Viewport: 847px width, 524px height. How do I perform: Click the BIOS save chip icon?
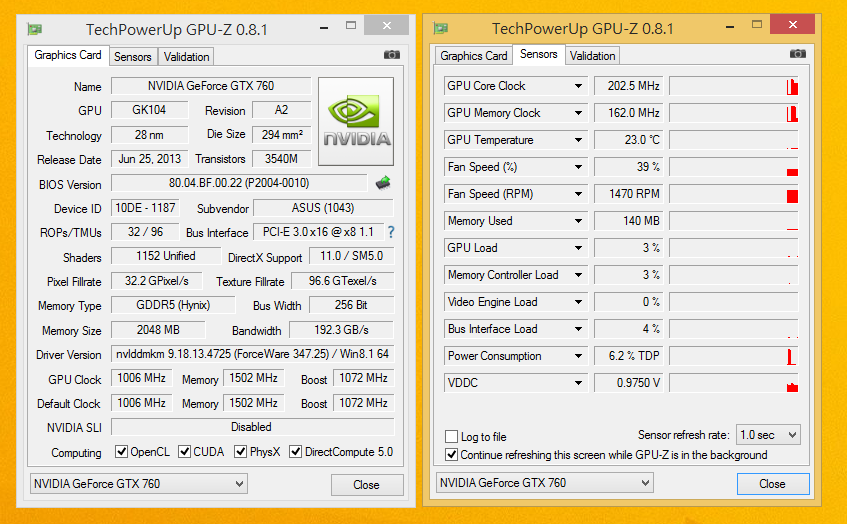tap(383, 183)
